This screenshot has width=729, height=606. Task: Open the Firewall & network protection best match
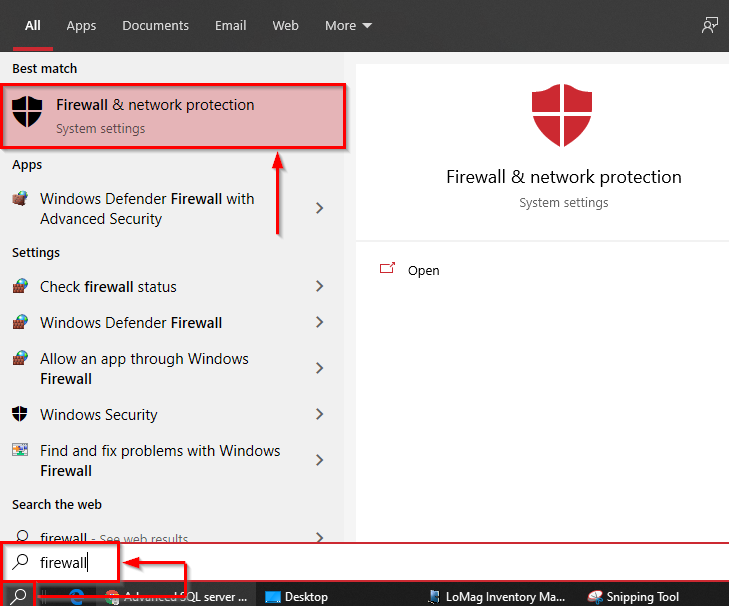(173, 116)
